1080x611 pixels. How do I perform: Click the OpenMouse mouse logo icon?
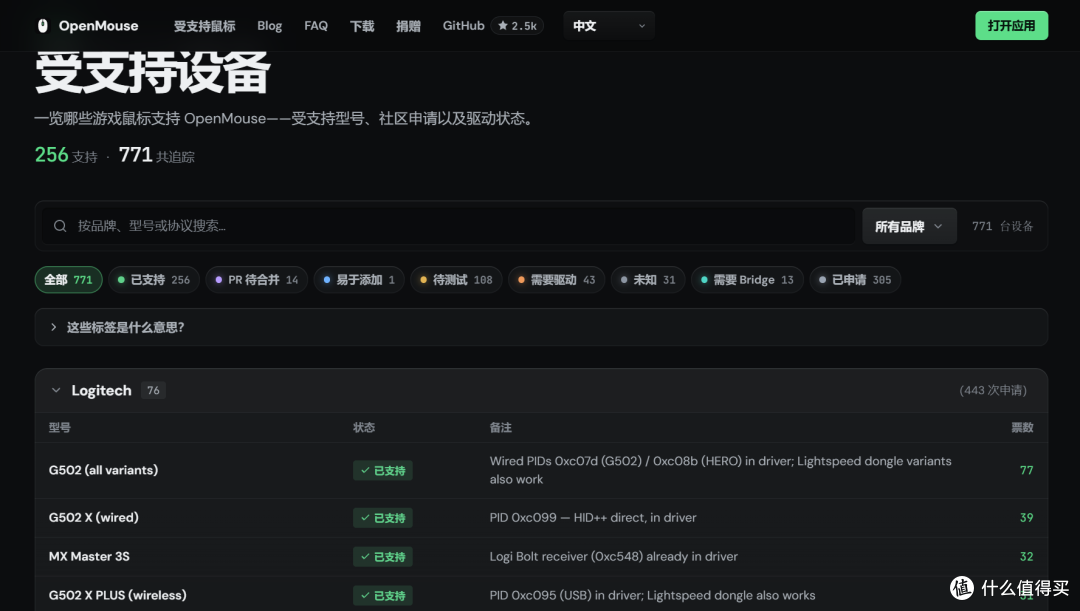coord(43,25)
